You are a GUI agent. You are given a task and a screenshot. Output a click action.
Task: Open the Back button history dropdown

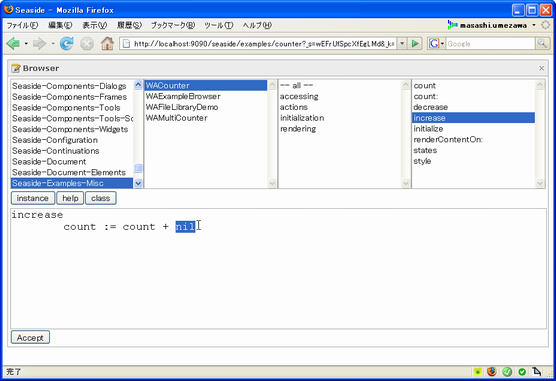click(x=26, y=44)
